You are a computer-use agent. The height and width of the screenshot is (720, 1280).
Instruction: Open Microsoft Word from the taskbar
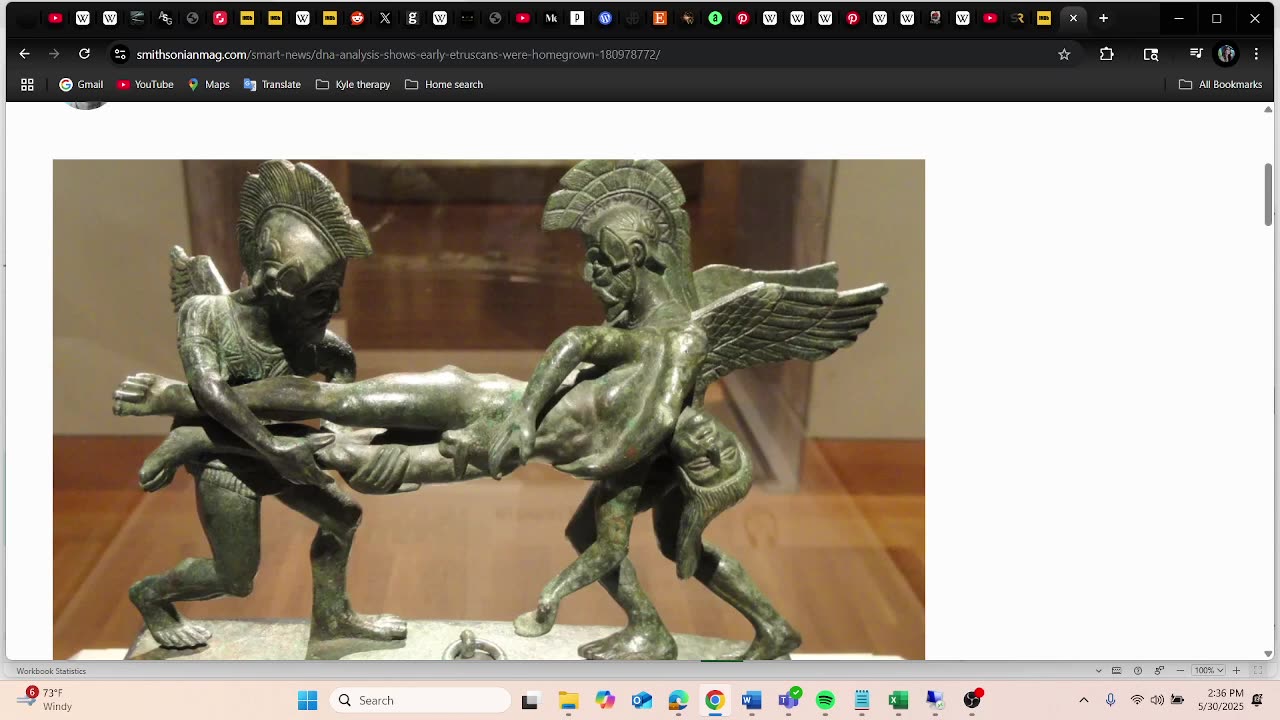click(x=751, y=700)
